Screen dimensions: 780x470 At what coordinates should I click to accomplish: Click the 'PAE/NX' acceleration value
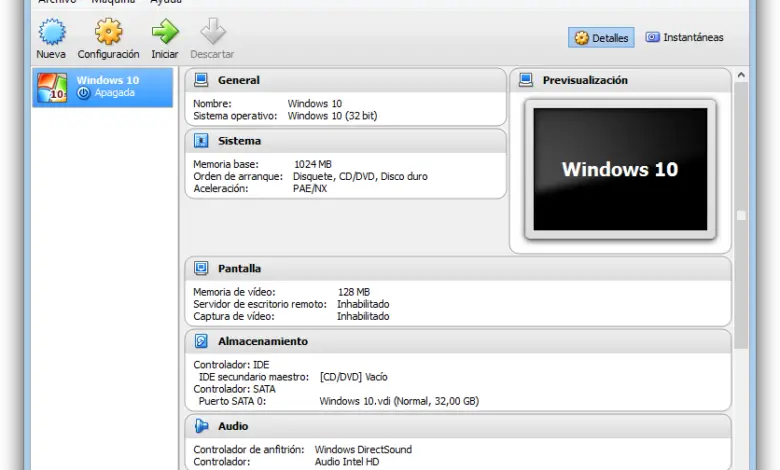(310, 188)
